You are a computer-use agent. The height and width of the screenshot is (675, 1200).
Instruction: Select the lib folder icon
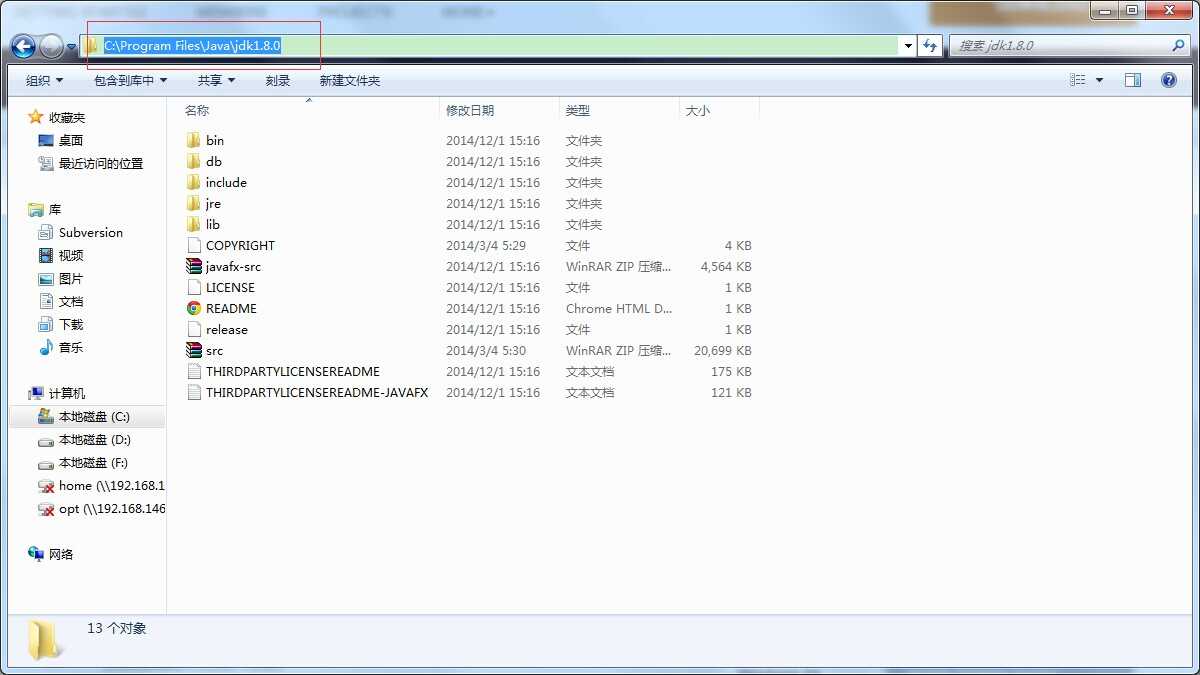tap(194, 224)
